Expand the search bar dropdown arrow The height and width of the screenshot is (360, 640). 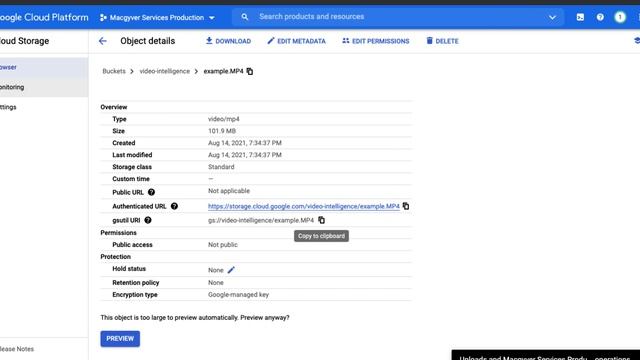552,17
